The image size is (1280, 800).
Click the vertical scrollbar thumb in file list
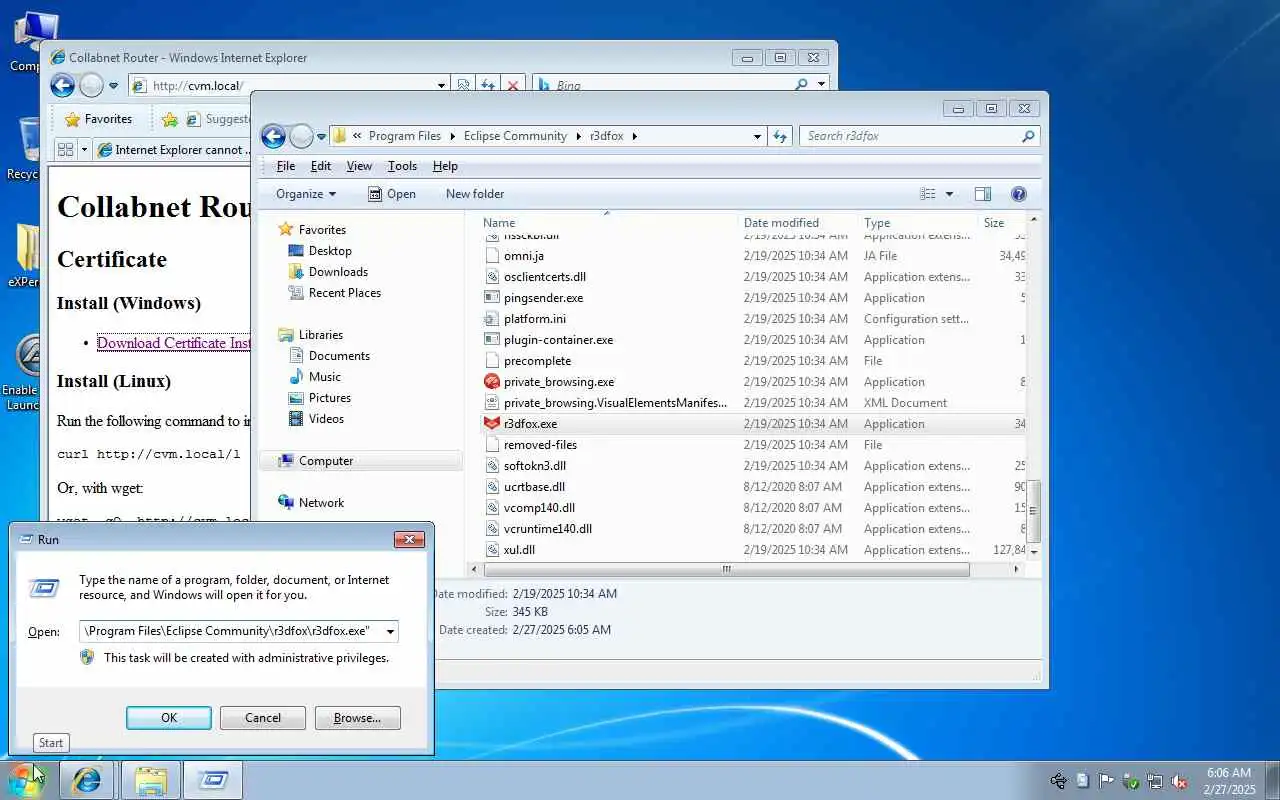pyautogui.click(x=1034, y=510)
